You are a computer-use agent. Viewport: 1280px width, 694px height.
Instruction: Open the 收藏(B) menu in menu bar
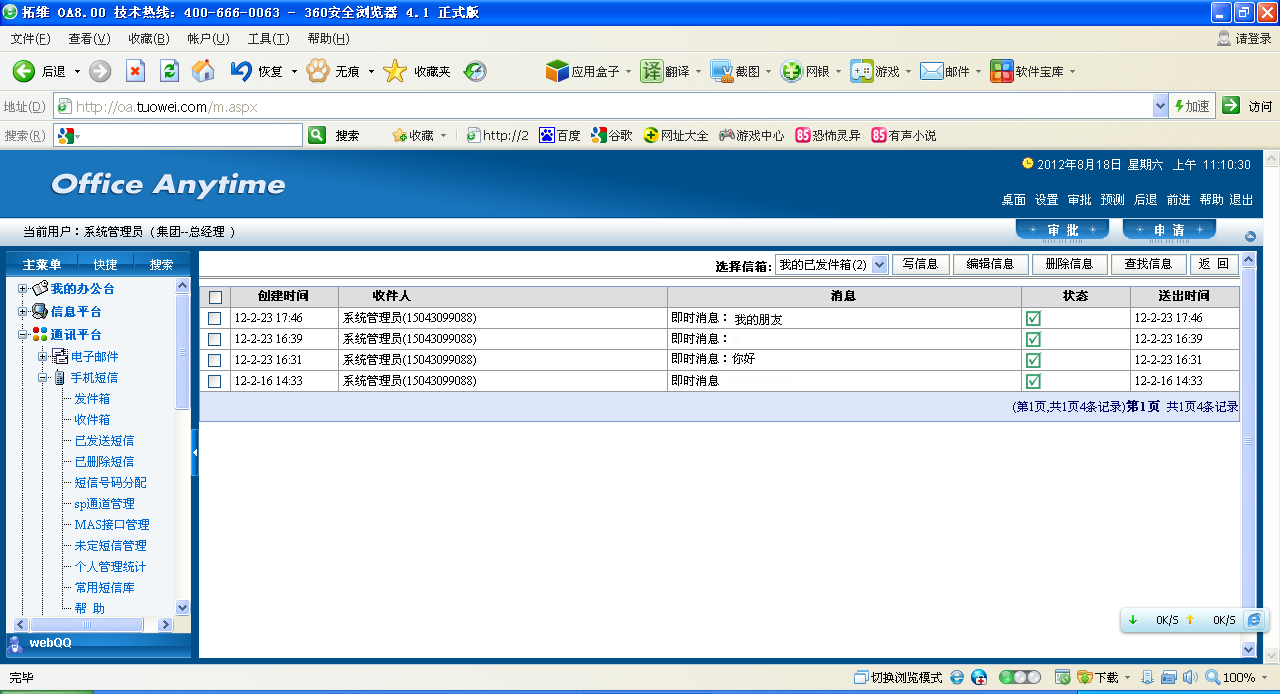[x=148, y=39]
